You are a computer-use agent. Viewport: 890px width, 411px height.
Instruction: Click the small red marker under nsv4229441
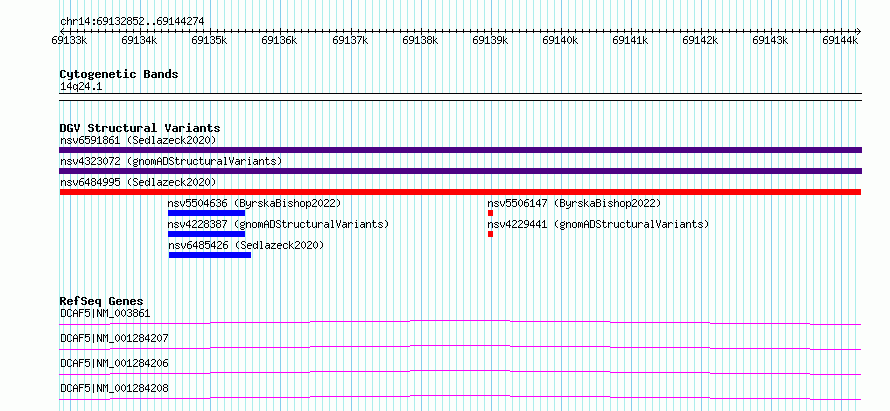490,234
